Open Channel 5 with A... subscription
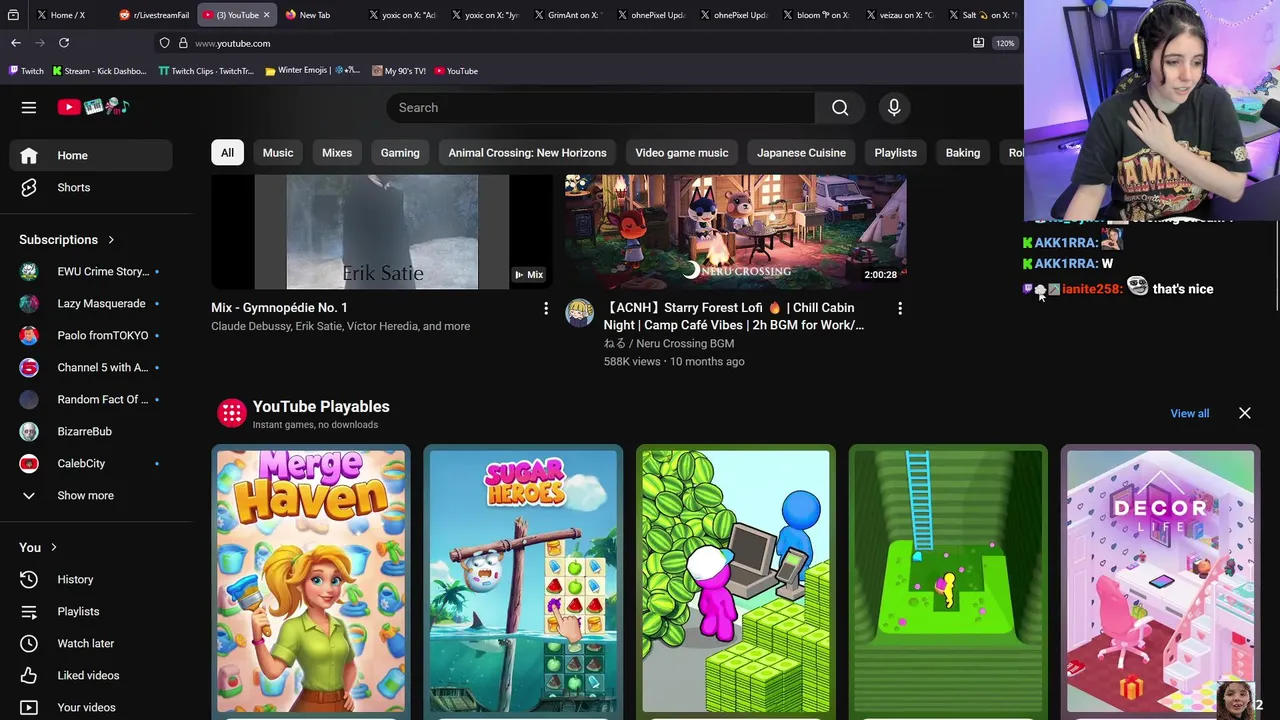 coord(91,367)
